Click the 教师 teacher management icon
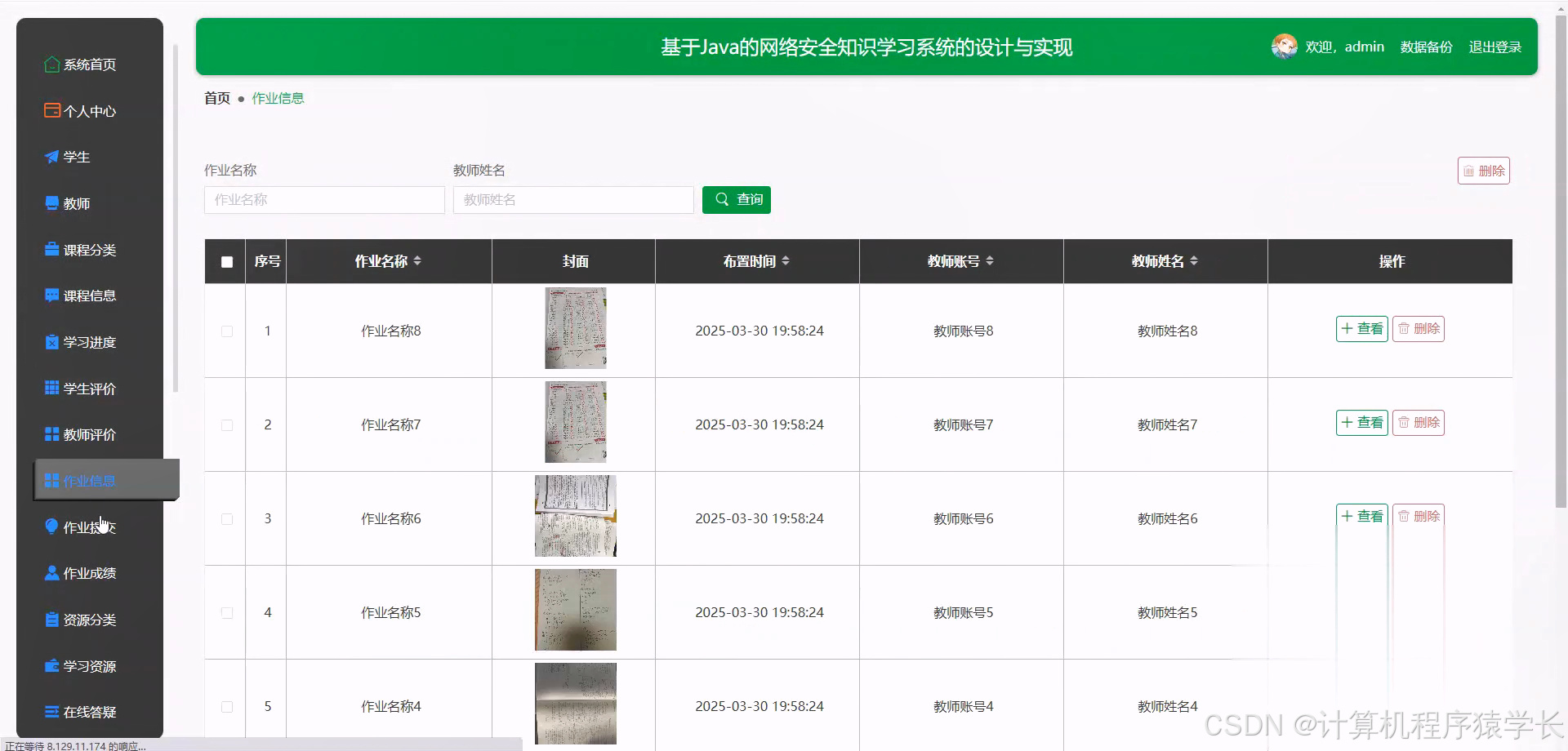Image resolution: width=1568 pixels, height=751 pixels. click(x=51, y=203)
